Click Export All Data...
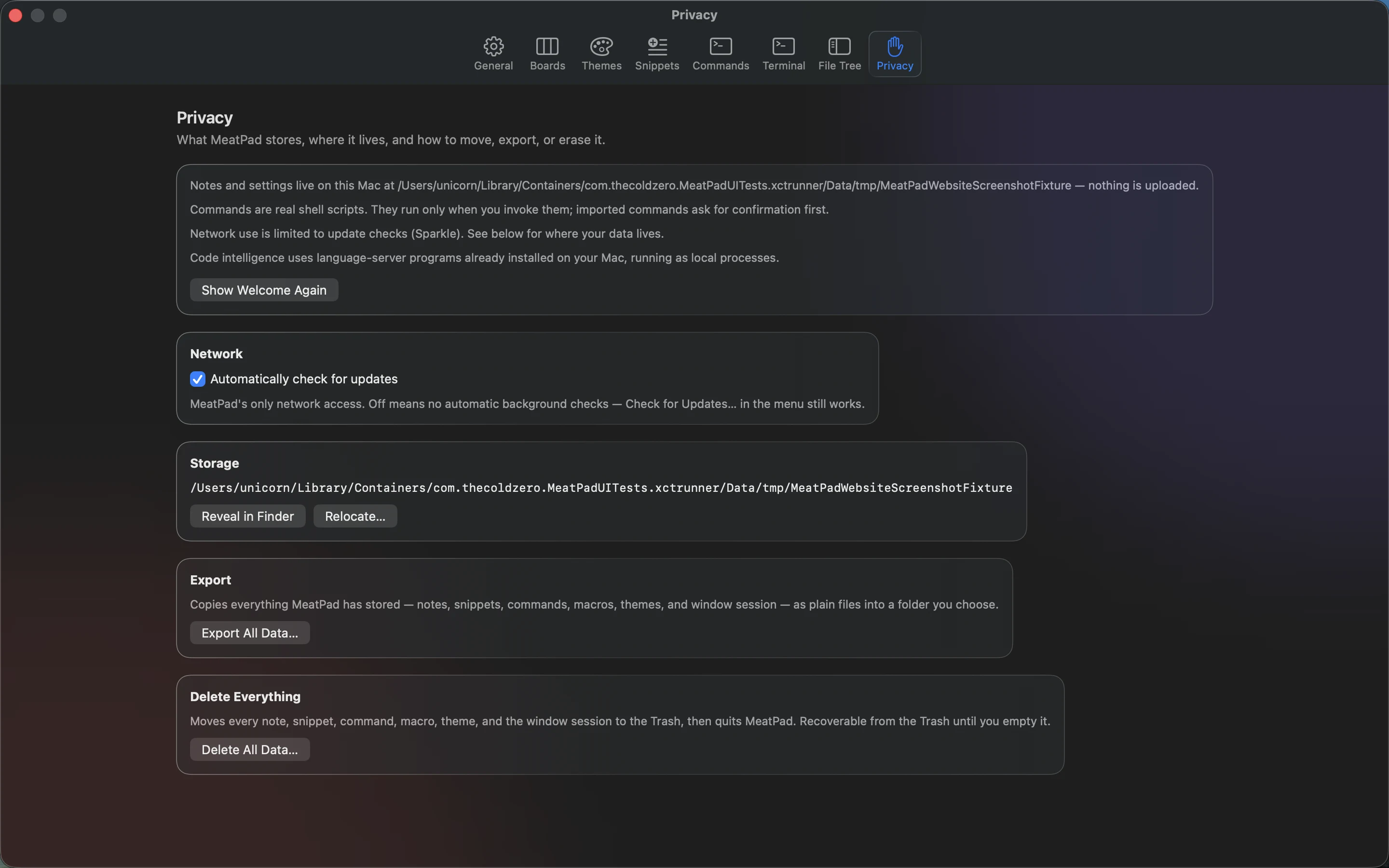1389x868 pixels. [x=250, y=633]
